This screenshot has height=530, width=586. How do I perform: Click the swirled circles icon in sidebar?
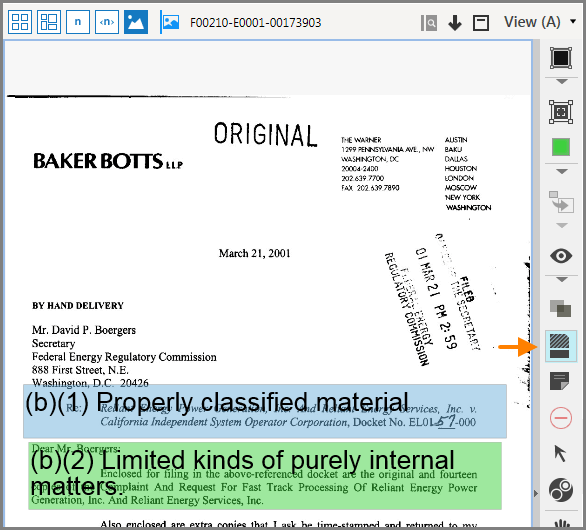coord(561,490)
